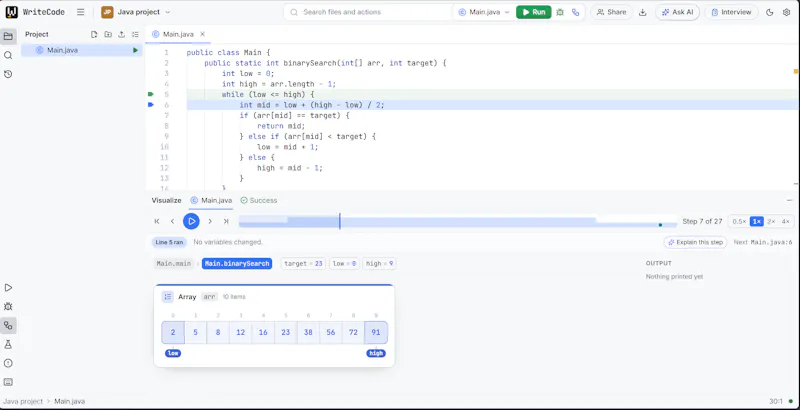Open the history sidebar icon
The image size is (800, 410).
coord(8,74)
